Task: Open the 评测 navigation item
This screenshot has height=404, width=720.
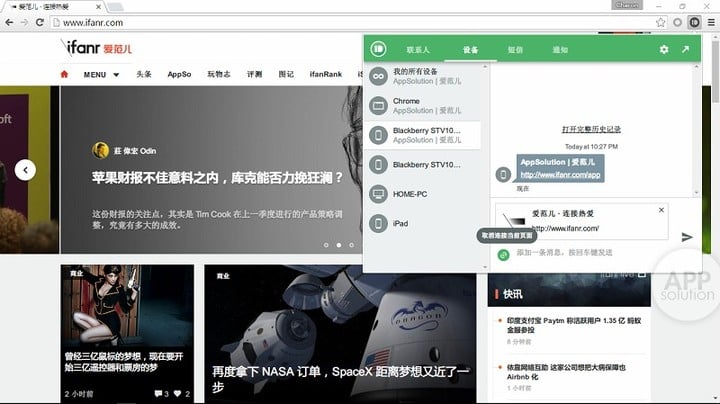Action: point(254,74)
